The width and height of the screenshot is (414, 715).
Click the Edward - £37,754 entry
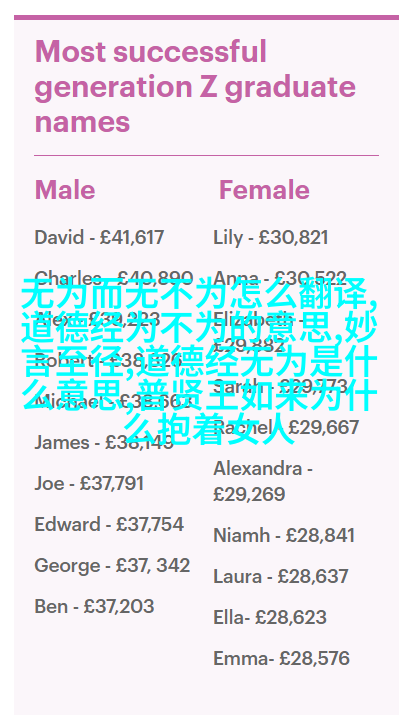[109, 524]
